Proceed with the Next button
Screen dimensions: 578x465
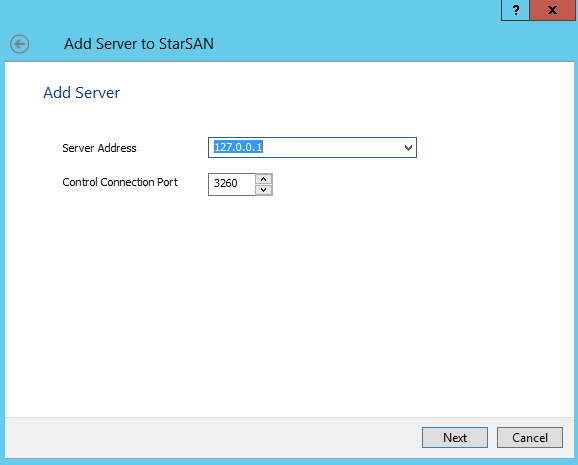pyautogui.click(x=455, y=438)
